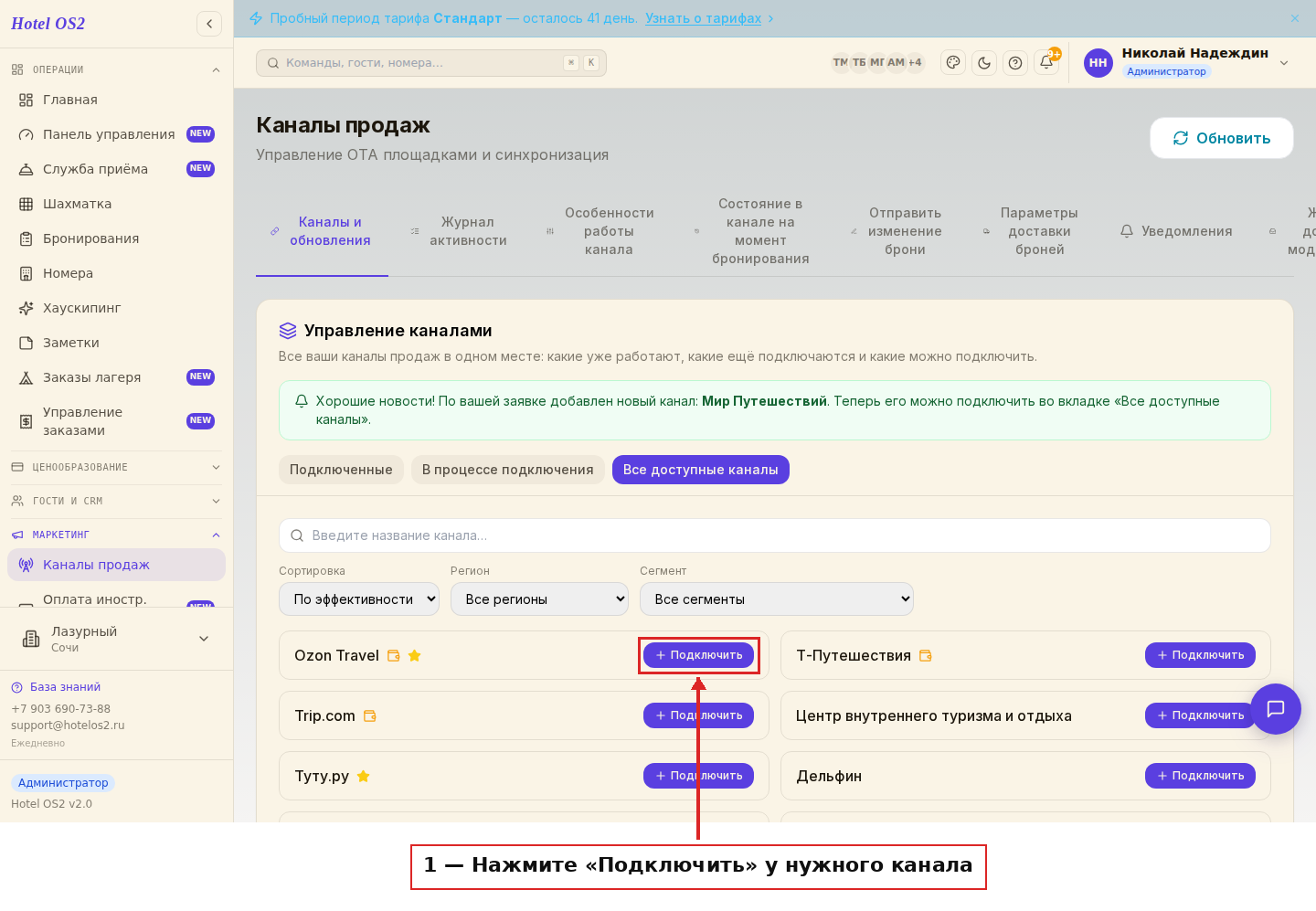The width and height of the screenshot is (1316, 911).
Task: Click the Hotel OS2 logo
Action: [x=48, y=24]
